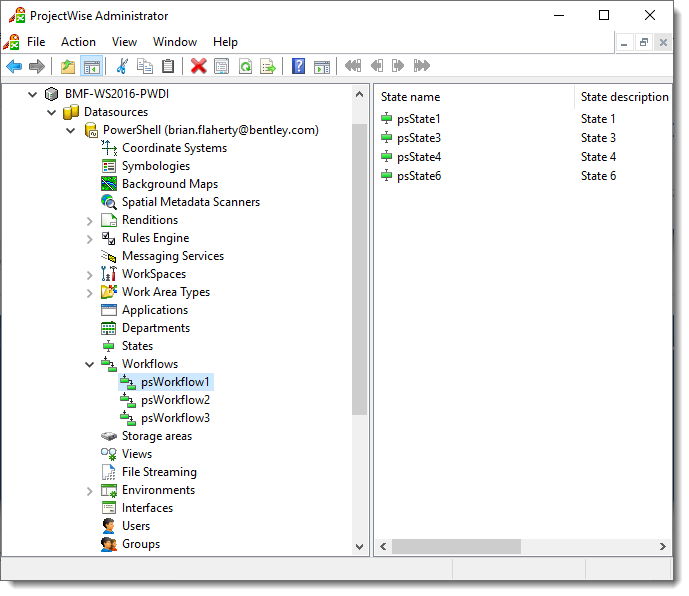The height and width of the screenshot is (596, 689).
Task: Click the Cut scissors icon
Action: coord(122,67)
